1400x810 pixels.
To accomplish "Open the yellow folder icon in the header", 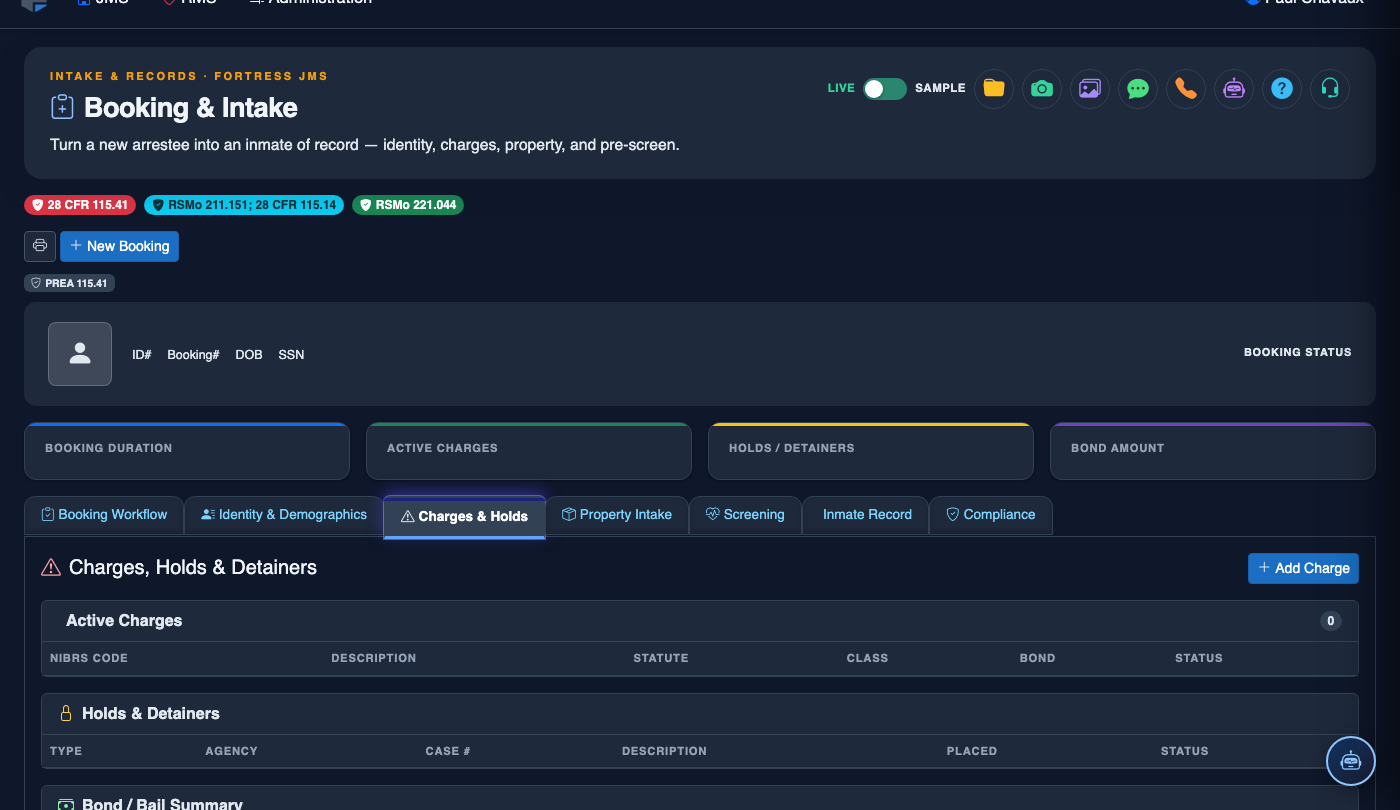I will 994,88.
